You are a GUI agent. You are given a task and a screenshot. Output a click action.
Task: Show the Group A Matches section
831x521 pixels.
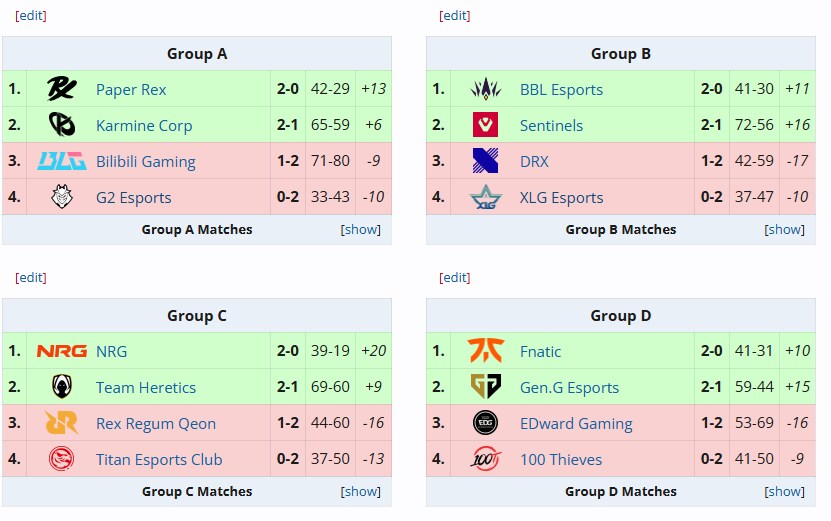pos(360,229)
